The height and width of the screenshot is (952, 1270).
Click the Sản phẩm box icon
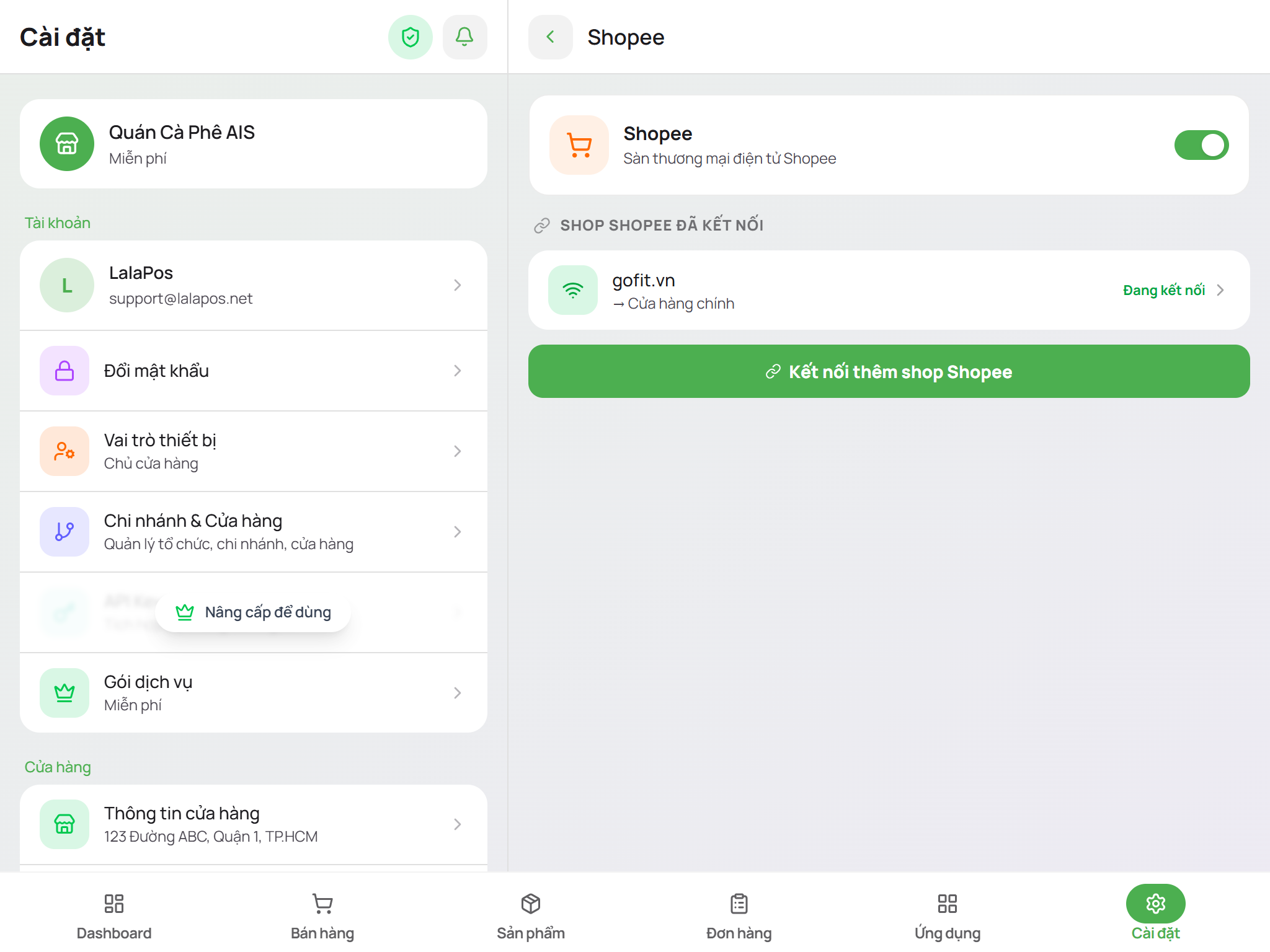[x=531, y=904]
